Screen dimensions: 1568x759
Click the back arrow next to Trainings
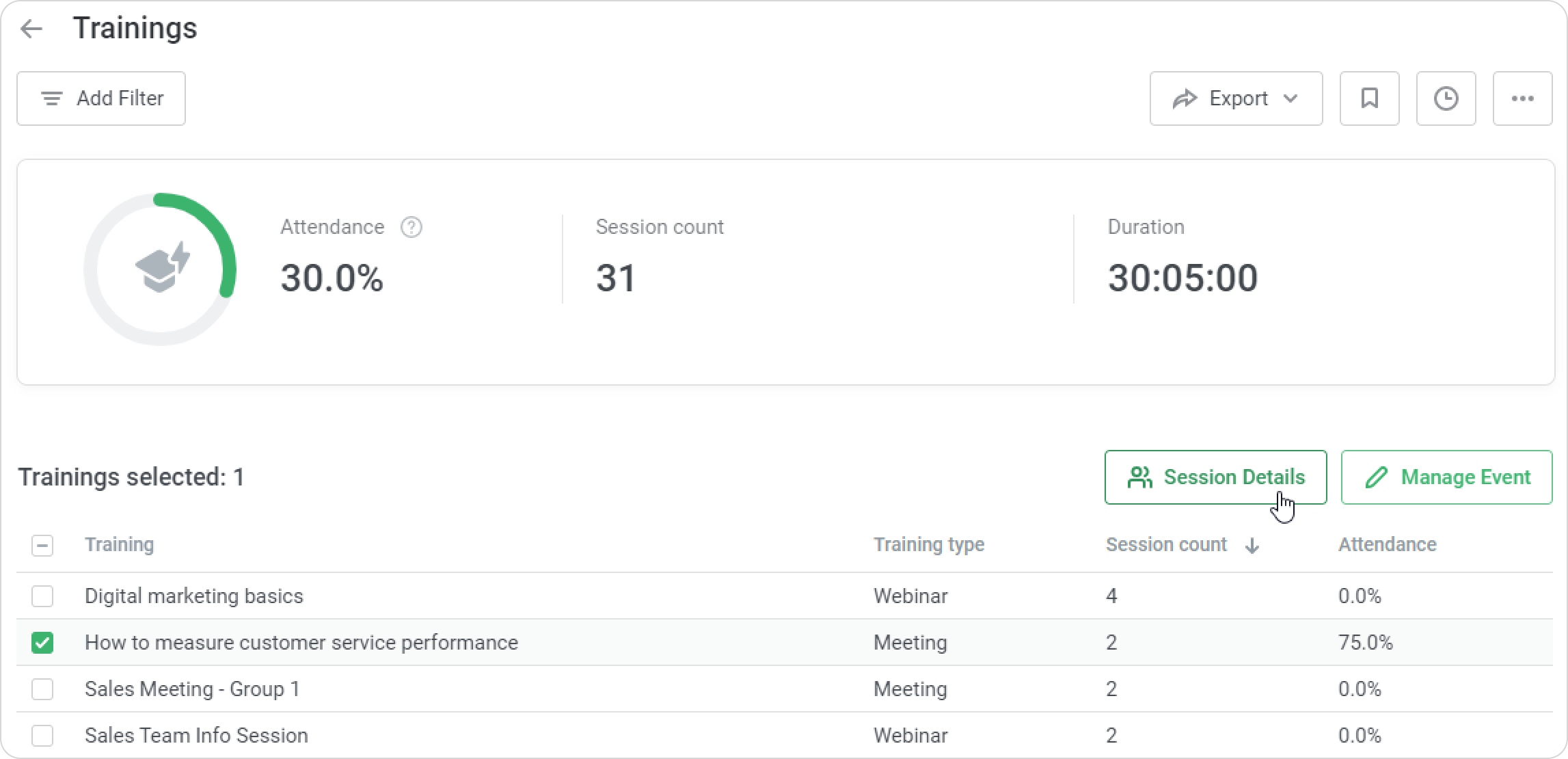(x=31, y=29)
